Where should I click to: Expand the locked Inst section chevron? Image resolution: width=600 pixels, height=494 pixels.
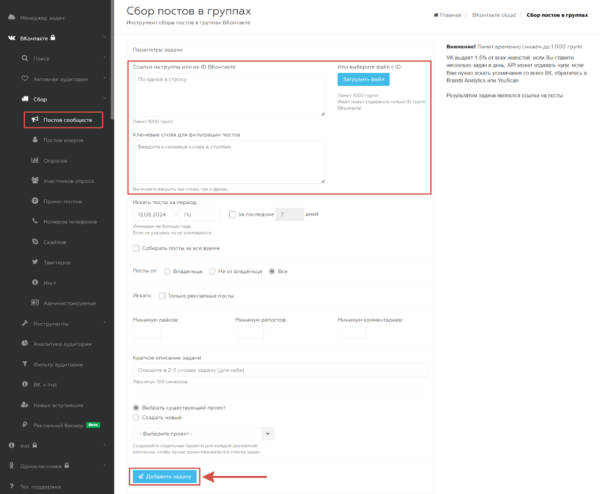(x=104, y=445)
